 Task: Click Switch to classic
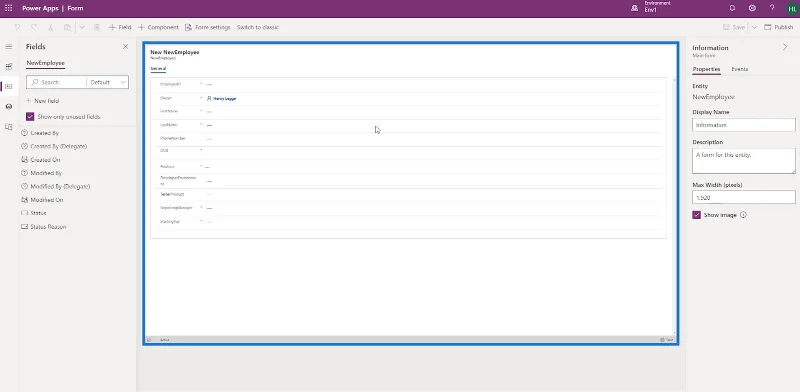(x=258, y=28)
